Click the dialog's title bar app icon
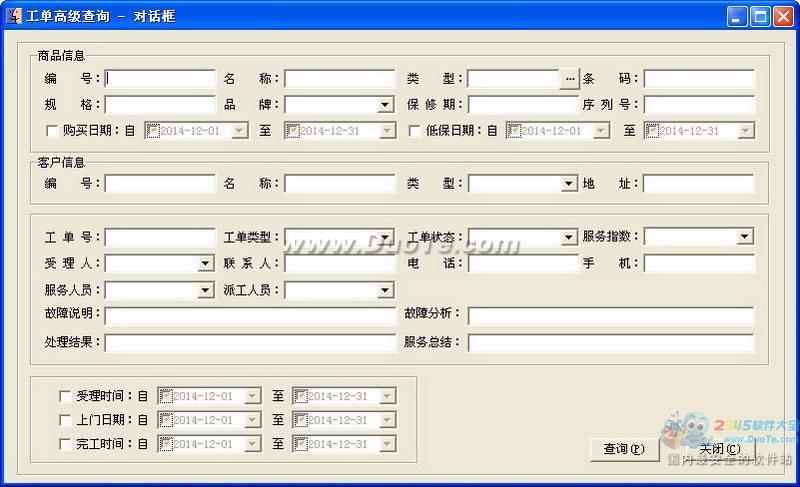The width and height of the screenshot is (800, 487). coord(14,16)
